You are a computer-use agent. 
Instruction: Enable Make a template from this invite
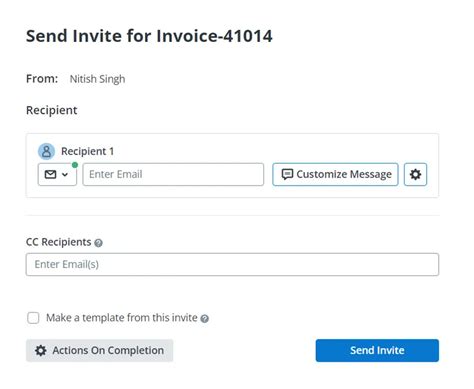tap(33, 318)
